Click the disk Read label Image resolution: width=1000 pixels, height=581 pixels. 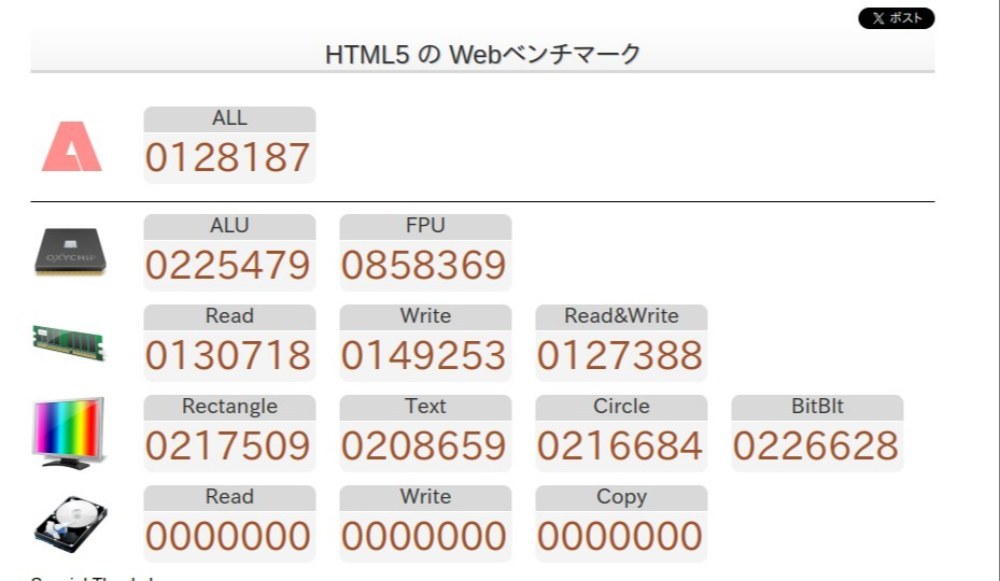230,497
